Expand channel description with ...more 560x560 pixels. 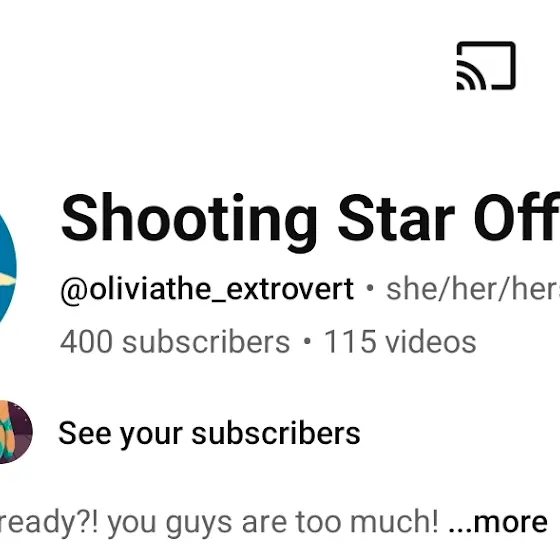point(498,522)
